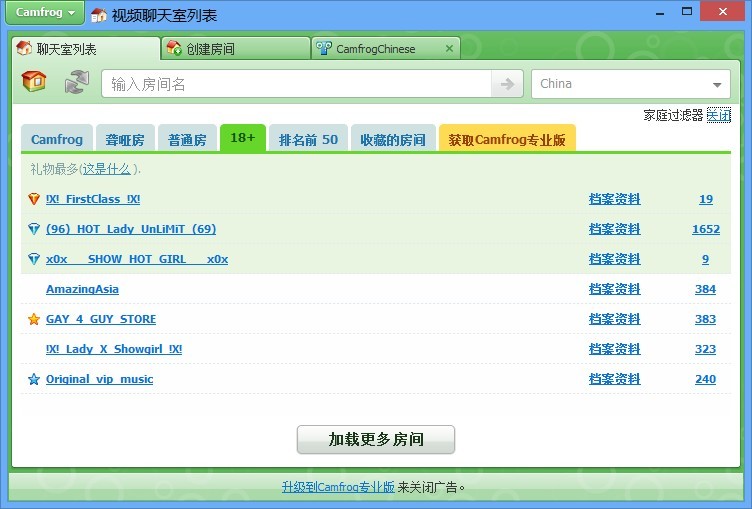Click the CamfrogChinese tab room icon
This screenshot has height=509, width=752.
click(324, 48)
